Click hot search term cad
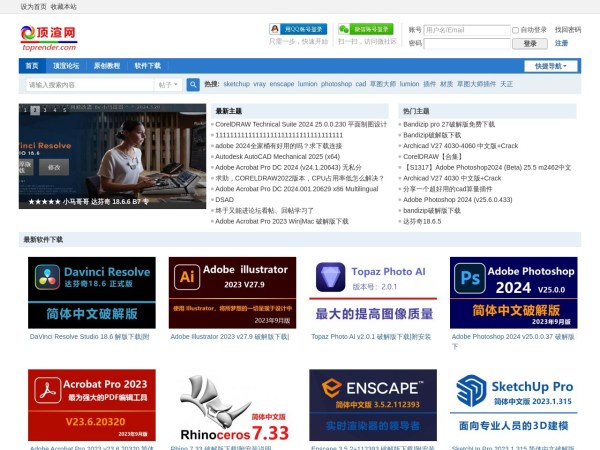This screenshot has width=600, height=450. (361, 84)
